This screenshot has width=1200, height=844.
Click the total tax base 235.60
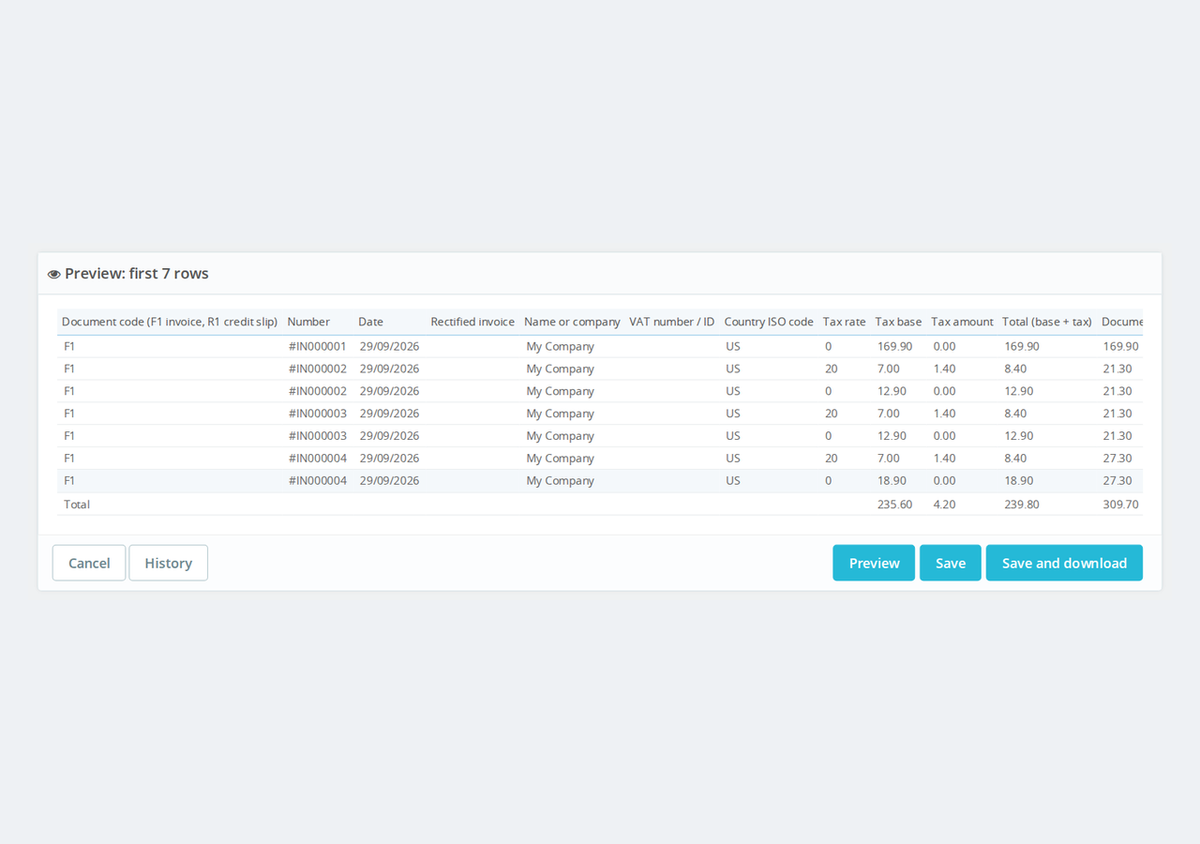click(895, 504)
